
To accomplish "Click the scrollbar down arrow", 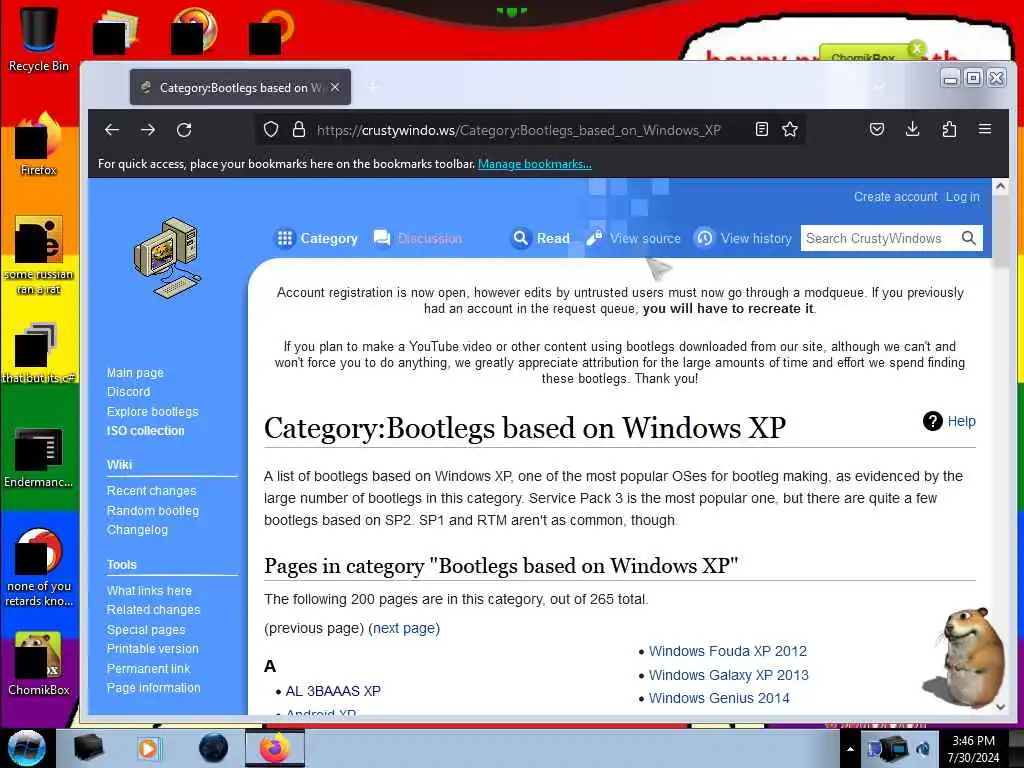I will click(x=1000, y=707).
